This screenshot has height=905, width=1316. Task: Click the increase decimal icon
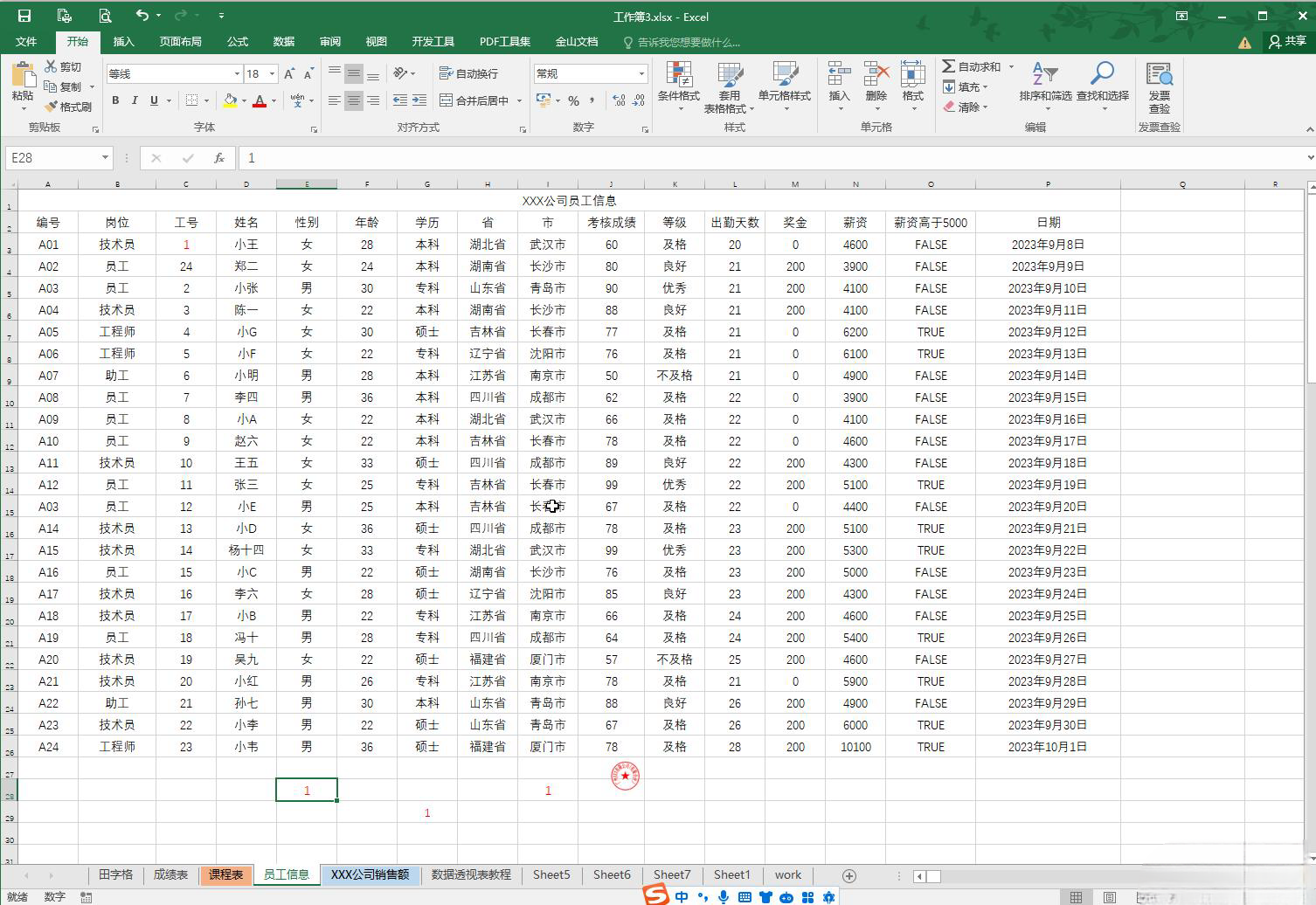(x=619, y=101)
